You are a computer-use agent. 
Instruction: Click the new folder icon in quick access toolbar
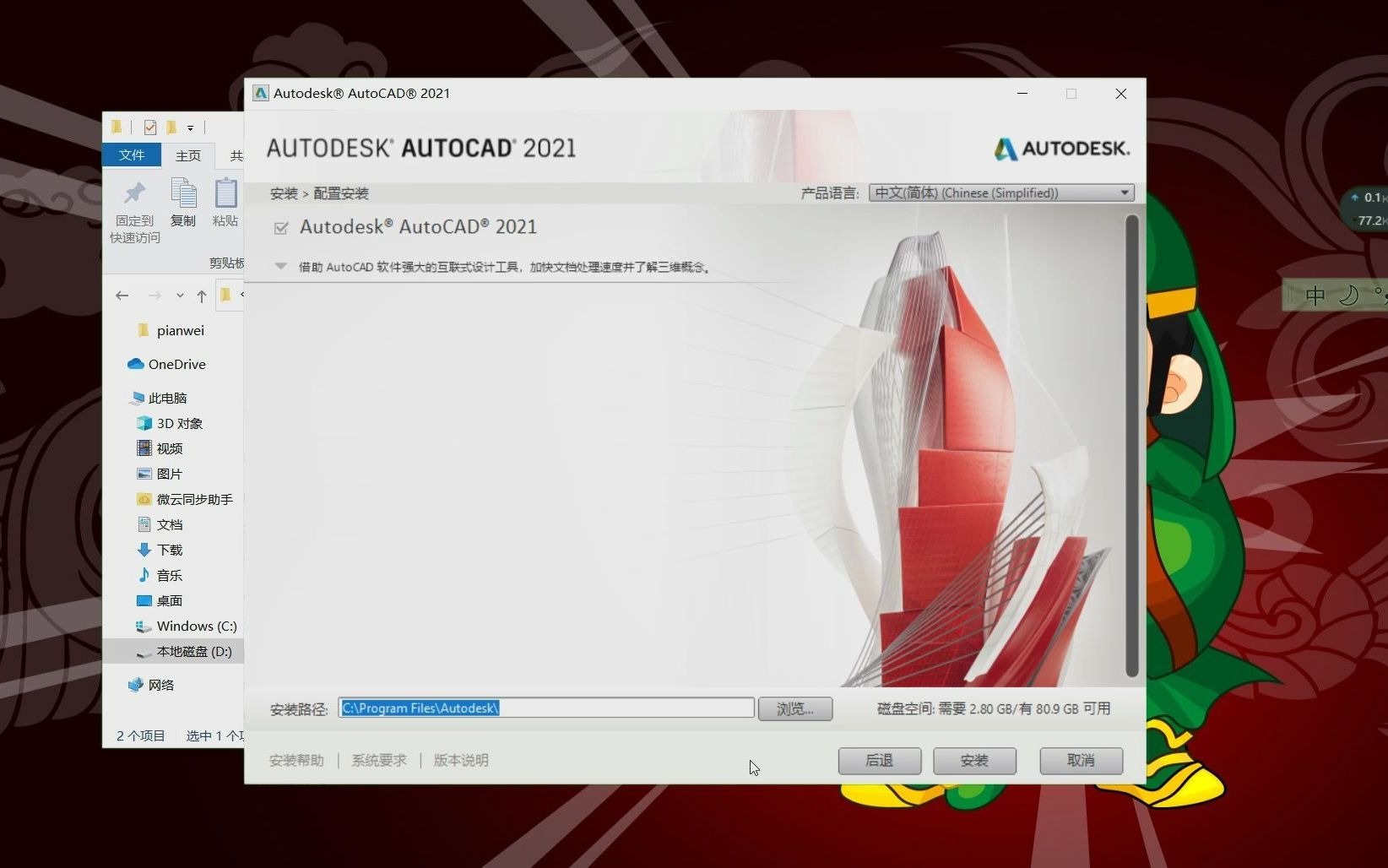point(171,127)
